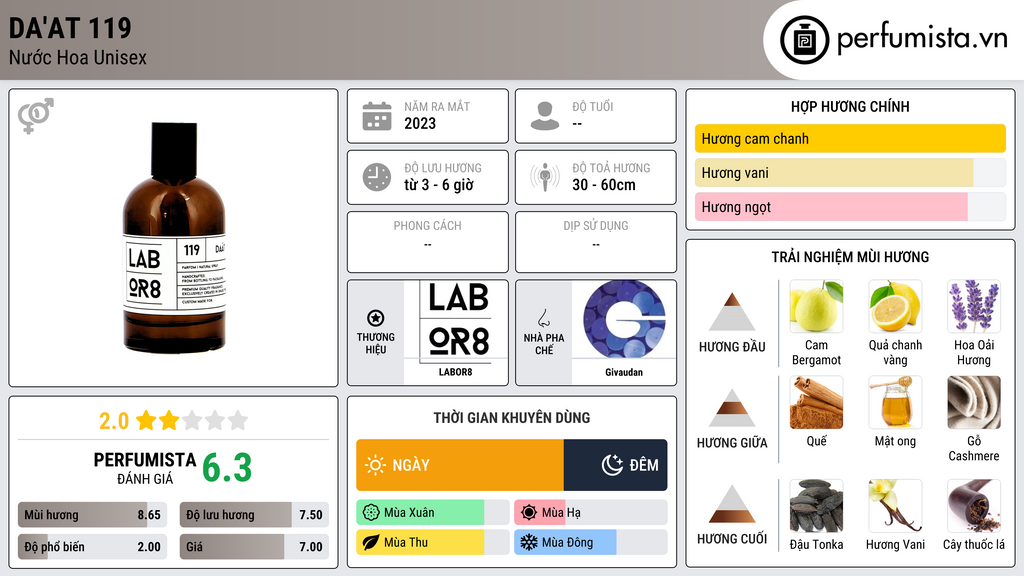Click the Hương vani accord bar
This screenshot has height=576, width=1024.
(850, 172)
